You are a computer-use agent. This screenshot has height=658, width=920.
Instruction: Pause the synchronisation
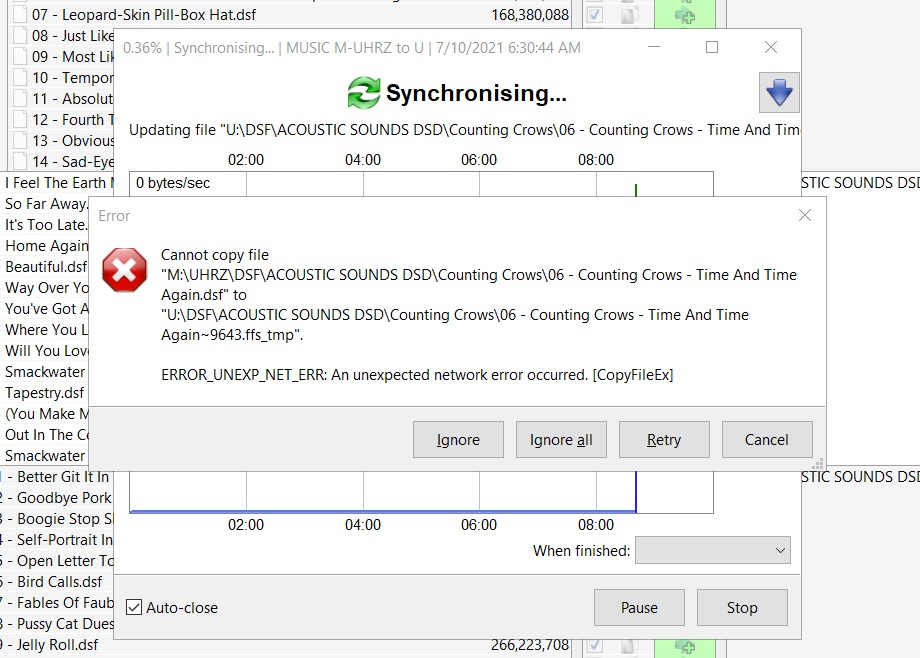[639, 608]
